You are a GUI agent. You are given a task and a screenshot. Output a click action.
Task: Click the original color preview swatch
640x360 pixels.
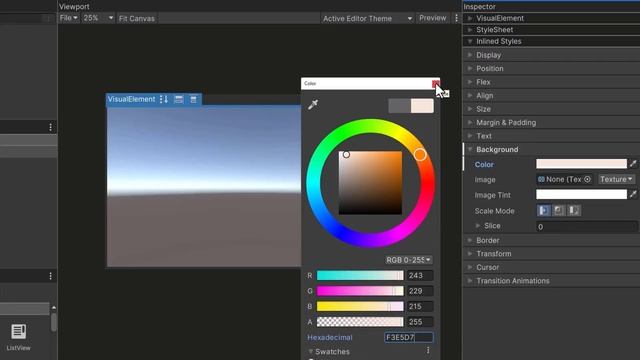400,106
